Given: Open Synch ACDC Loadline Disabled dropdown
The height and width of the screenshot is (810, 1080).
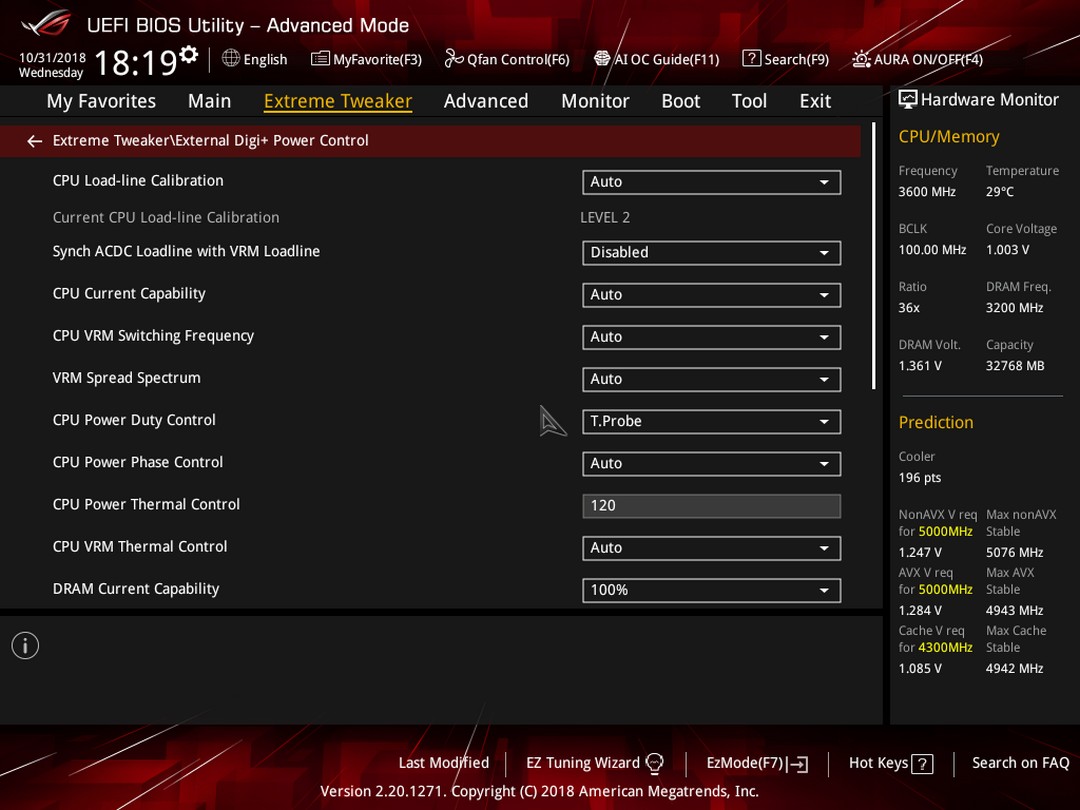Looking at the screenshot, I should (x=712, y=253).
